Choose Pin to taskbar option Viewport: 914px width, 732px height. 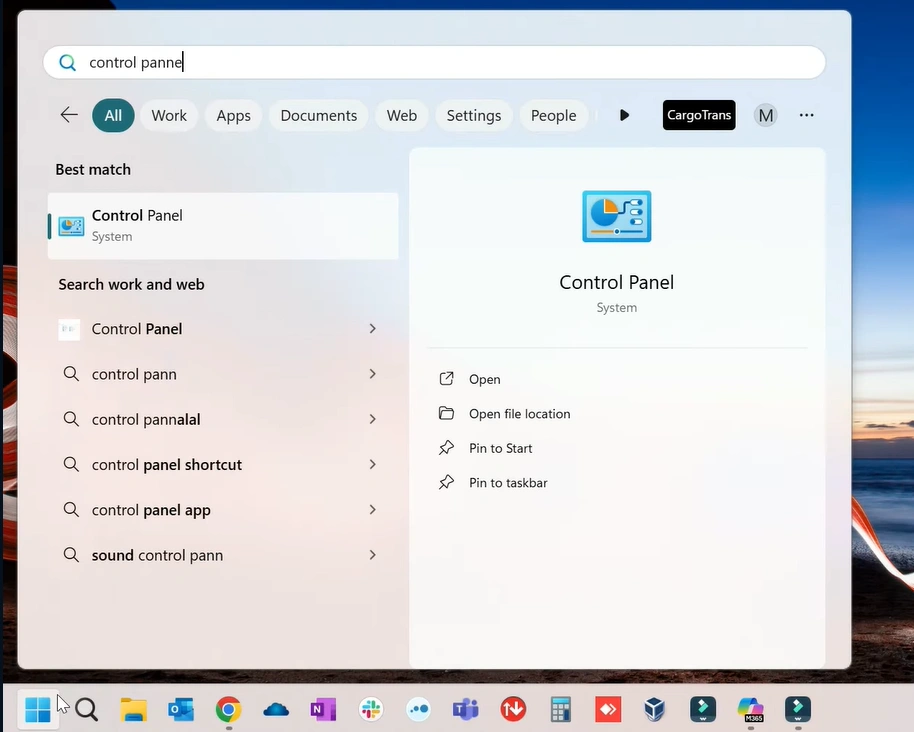coord(507,483)
